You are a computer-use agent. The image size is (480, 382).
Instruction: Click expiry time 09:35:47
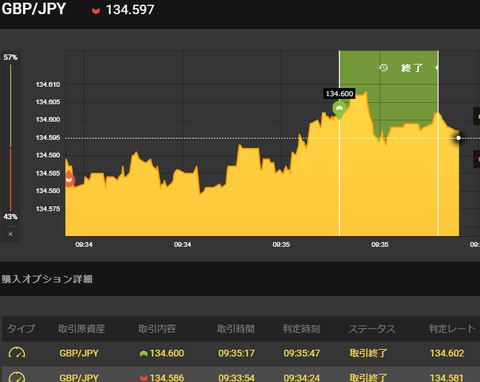pos(302,353)
